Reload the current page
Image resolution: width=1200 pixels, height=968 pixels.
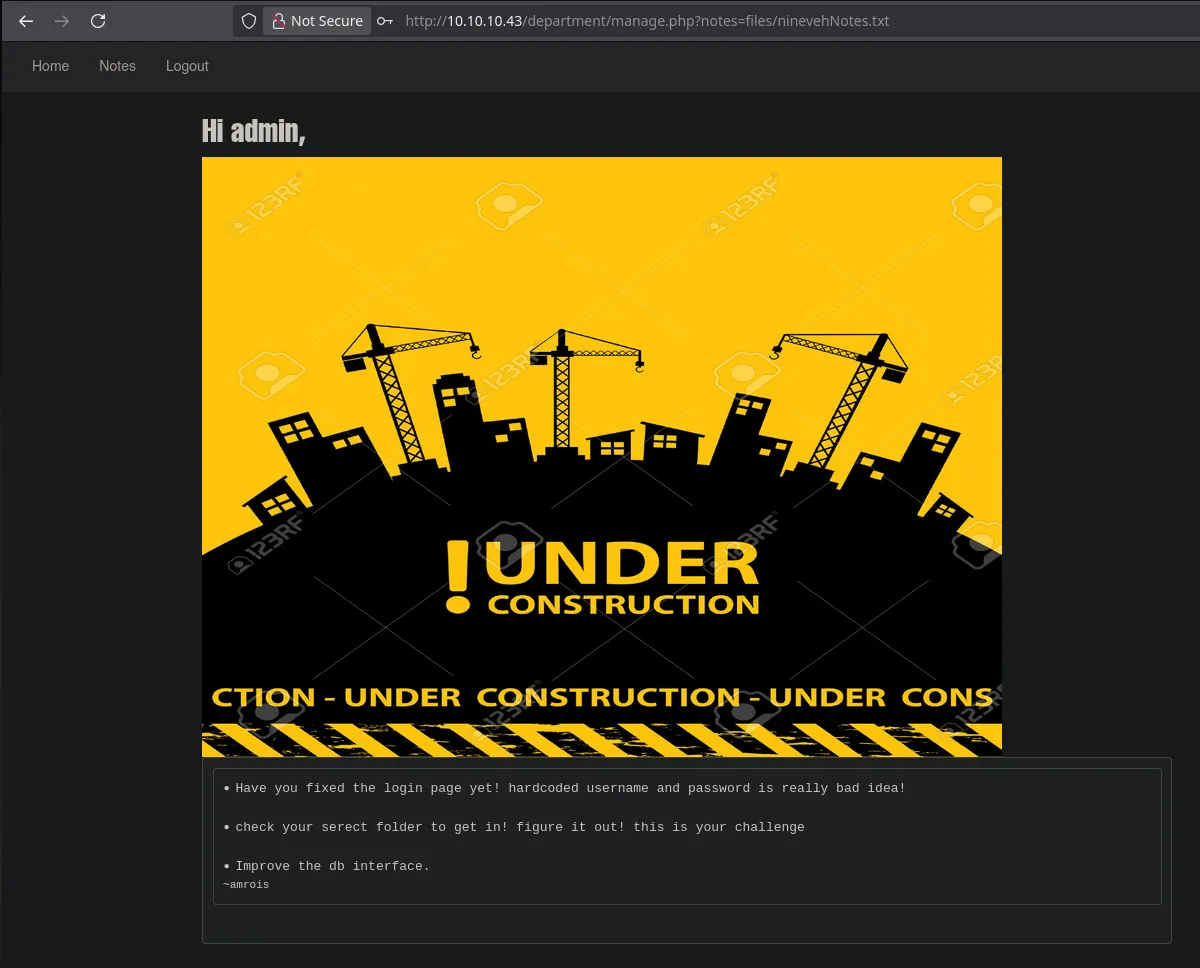point(98,21)
